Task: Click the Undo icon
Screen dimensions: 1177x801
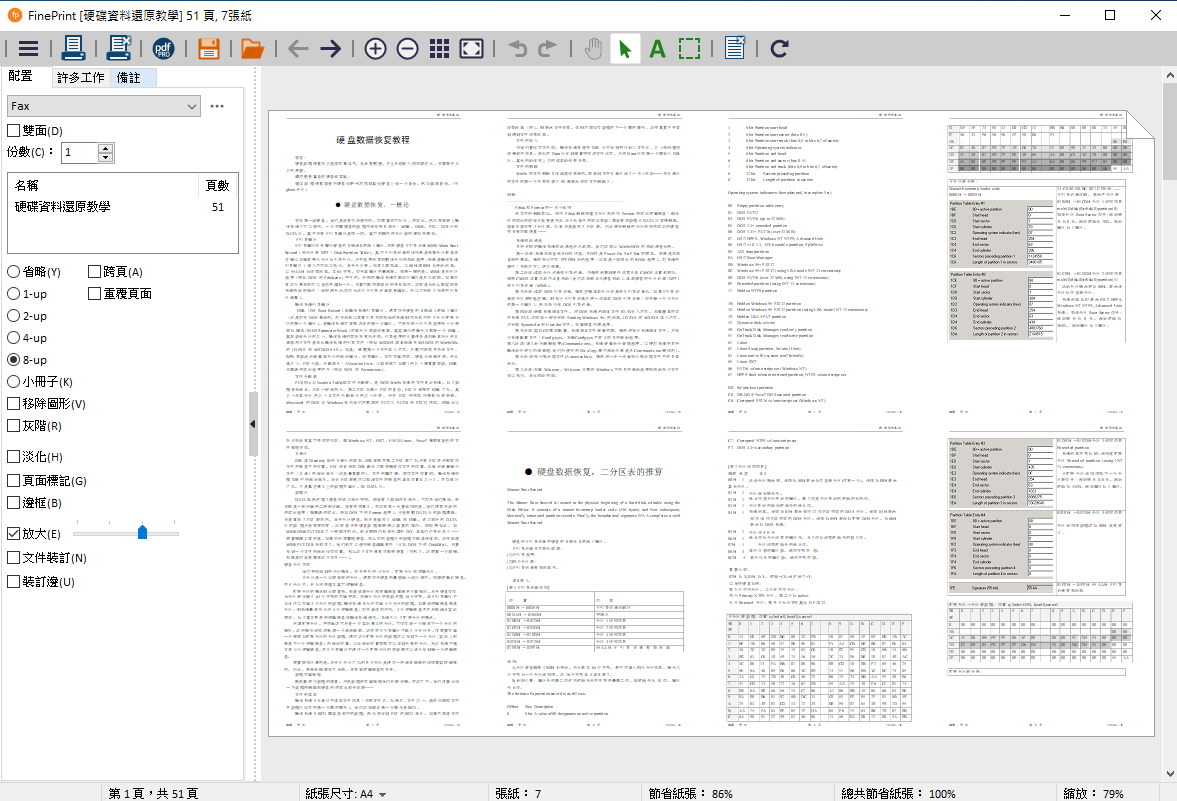Action: (517, 49)
